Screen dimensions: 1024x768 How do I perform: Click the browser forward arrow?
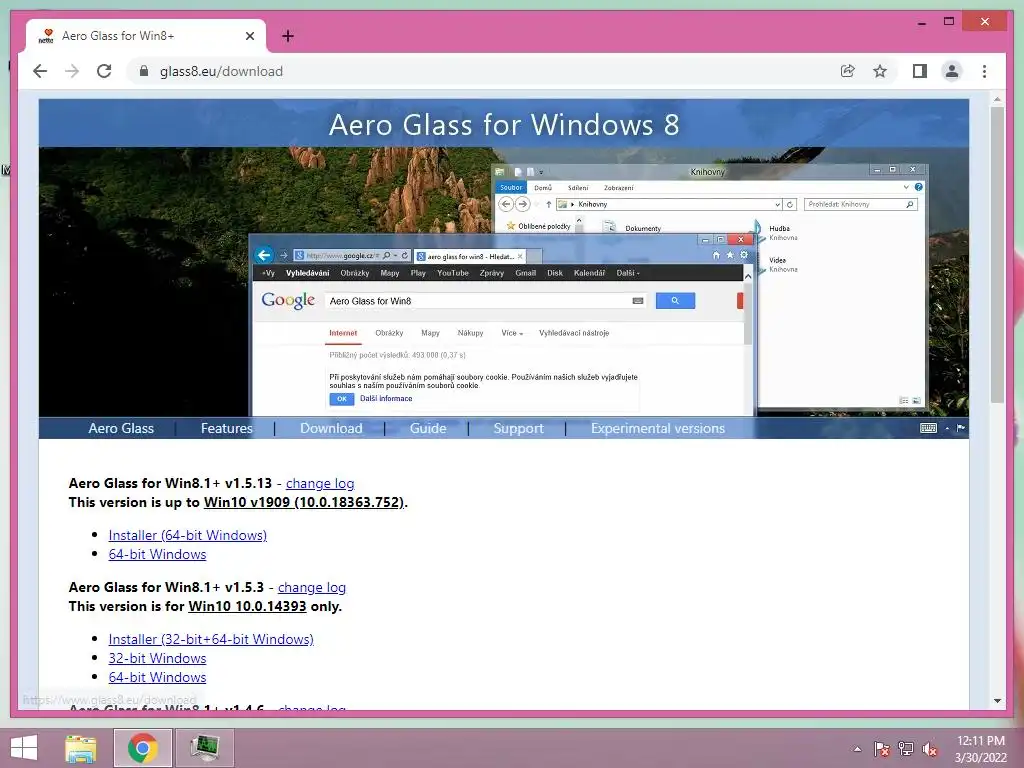point(72,71)
